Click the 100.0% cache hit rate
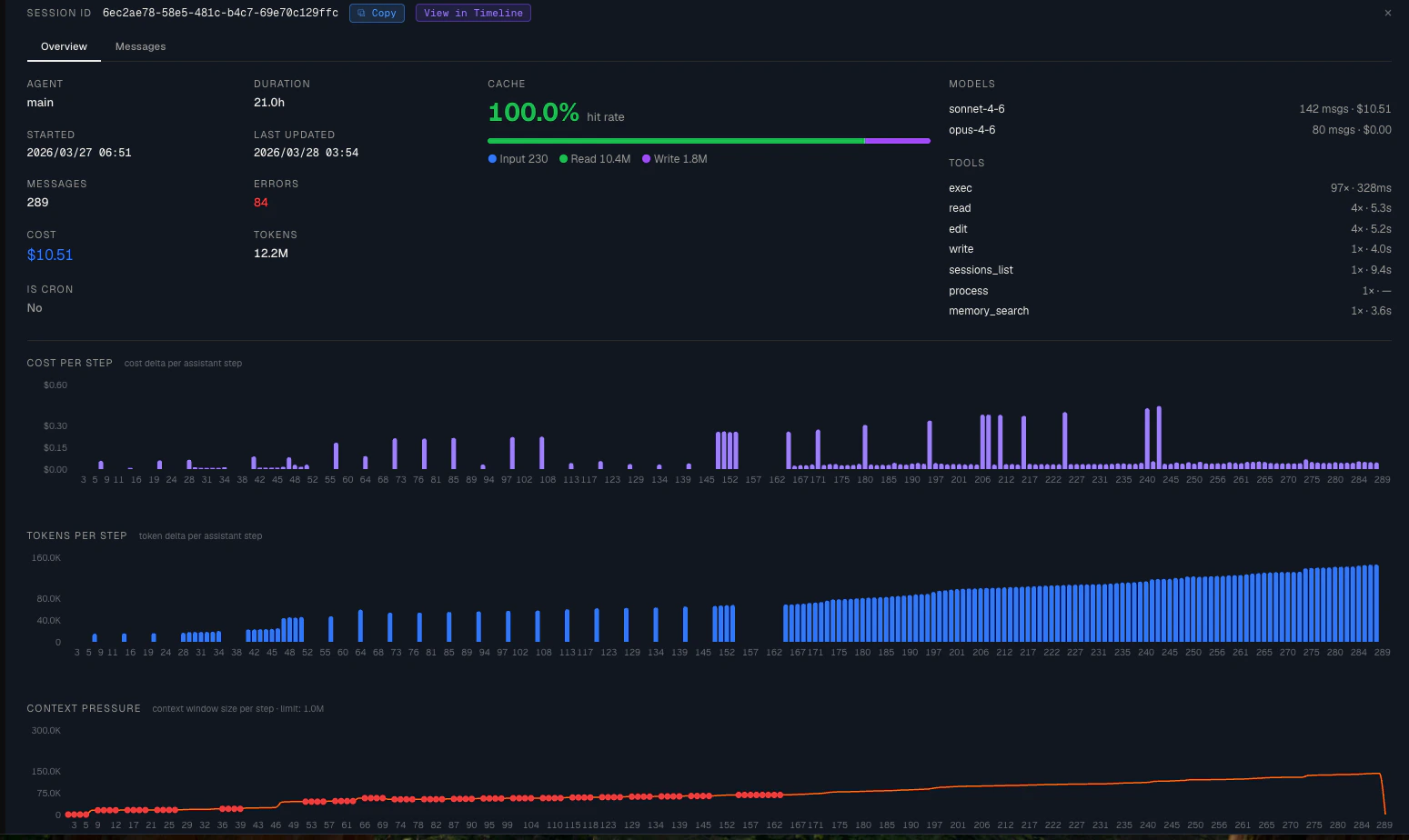 point(533,112)
